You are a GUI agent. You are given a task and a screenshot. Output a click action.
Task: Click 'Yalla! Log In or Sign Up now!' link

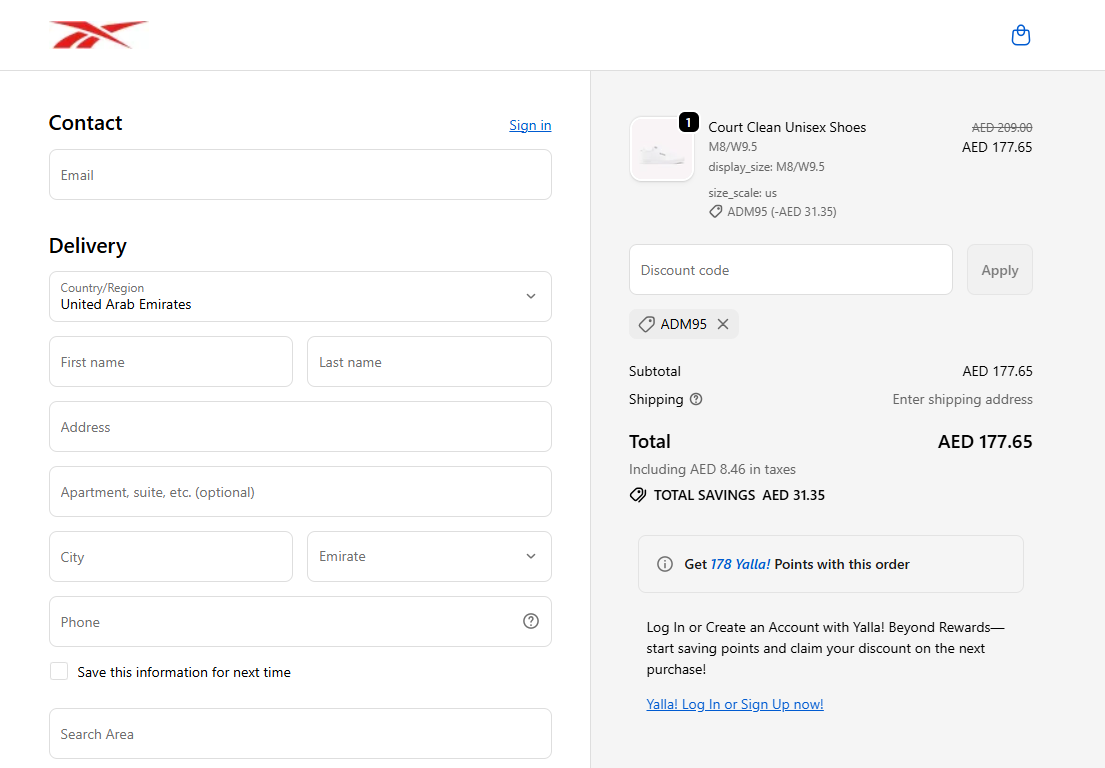(x=735, y=704)
